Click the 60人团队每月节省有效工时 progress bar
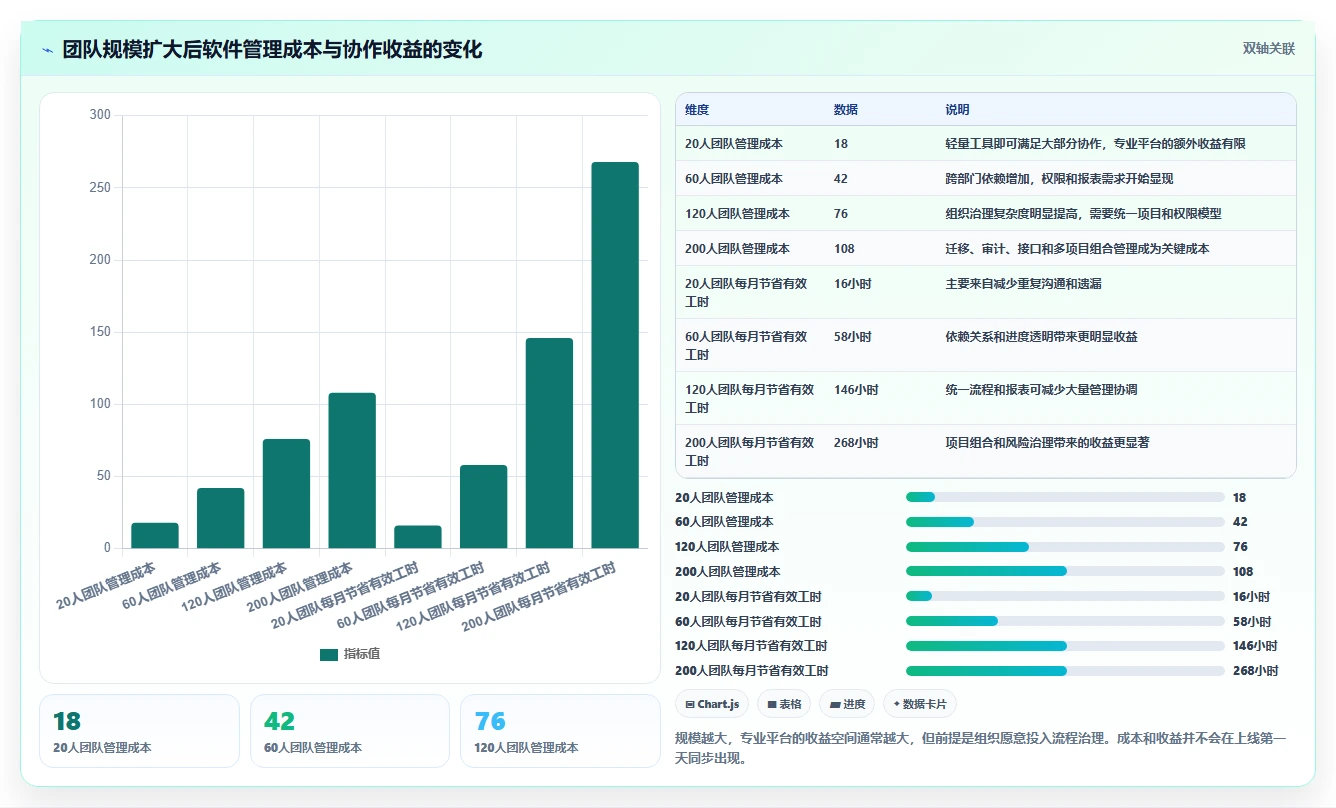Image resolution: width=1336 pixels, height=808 pixels. coord(1065,621)
